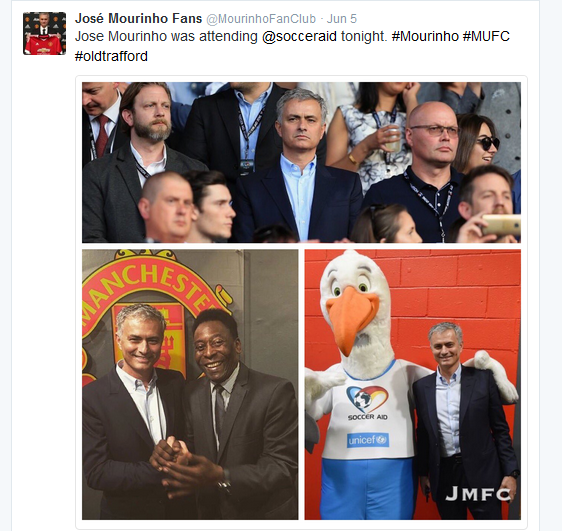
Task: Open the Jun 5 tweet timestamp
Action: click(x=342, y=19)
